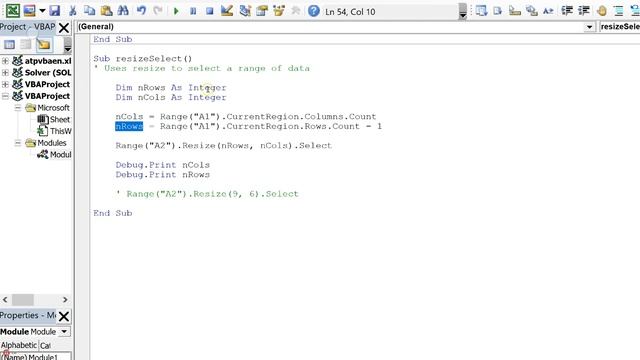Open the Project Explorer icon
Viewport: 640px width, 360px height.
tap(245, 11)
